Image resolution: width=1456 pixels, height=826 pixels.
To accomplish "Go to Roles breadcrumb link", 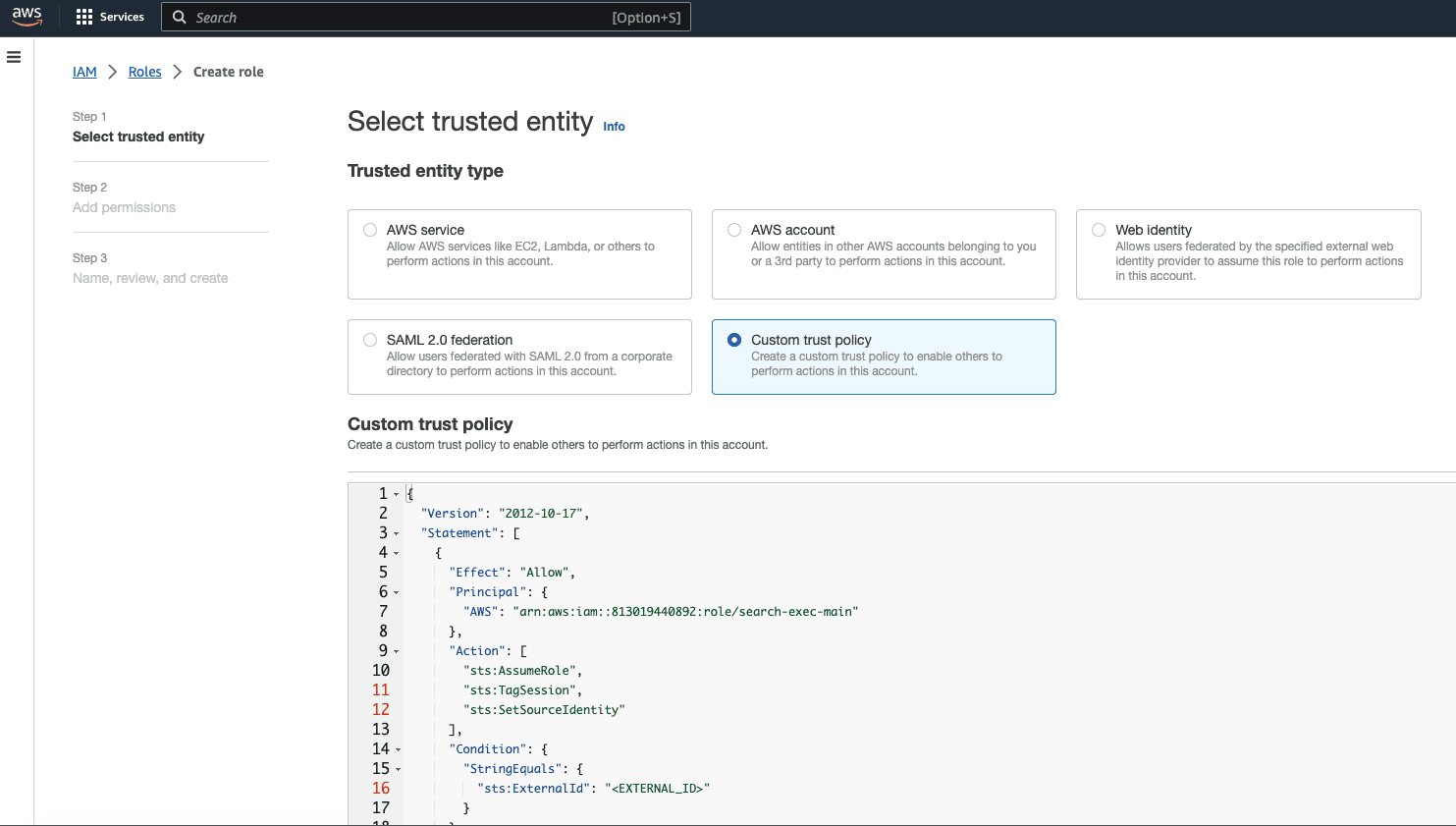I will coord(144,72).
